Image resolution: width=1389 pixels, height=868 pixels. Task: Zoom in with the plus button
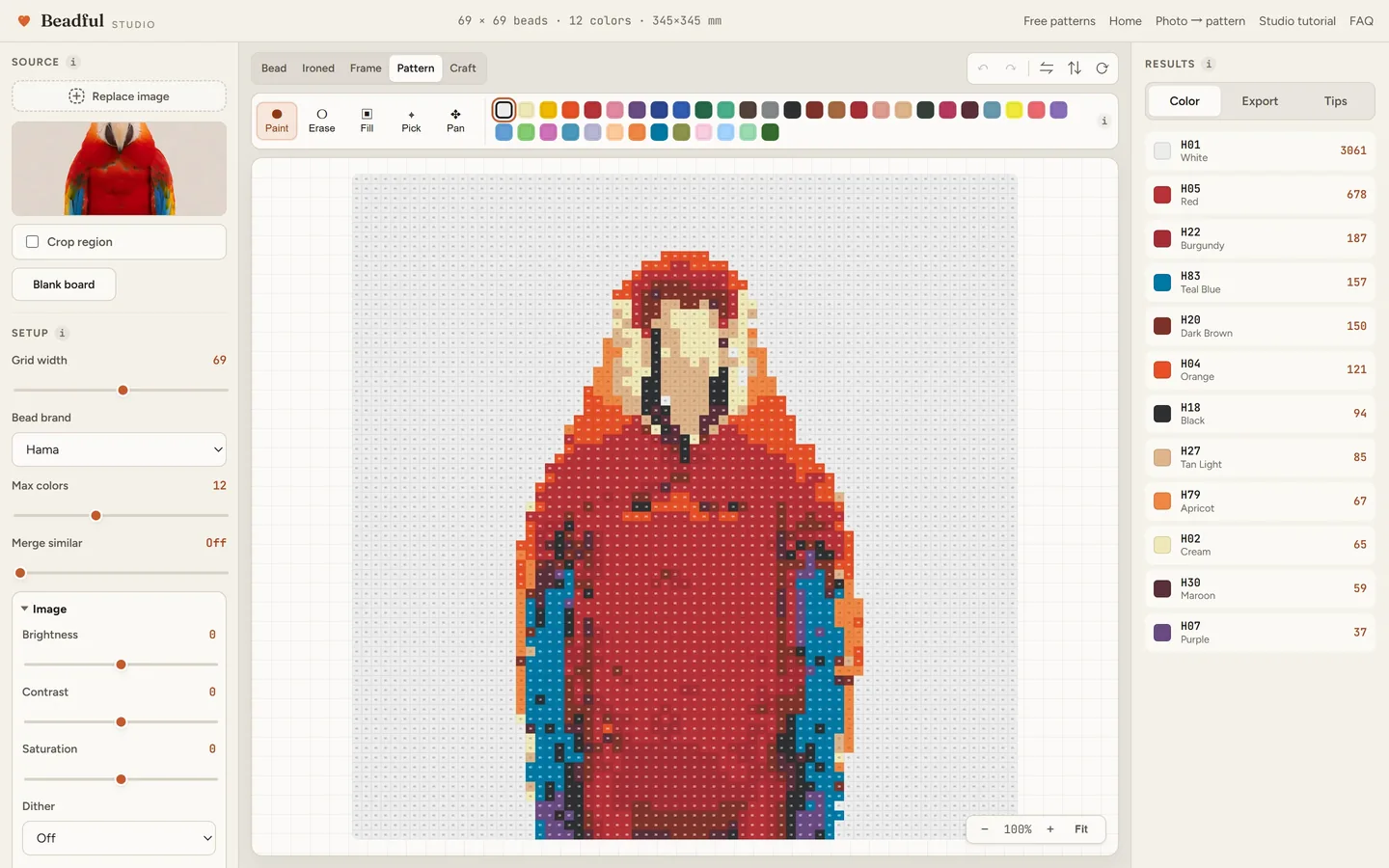[1050, 829]
